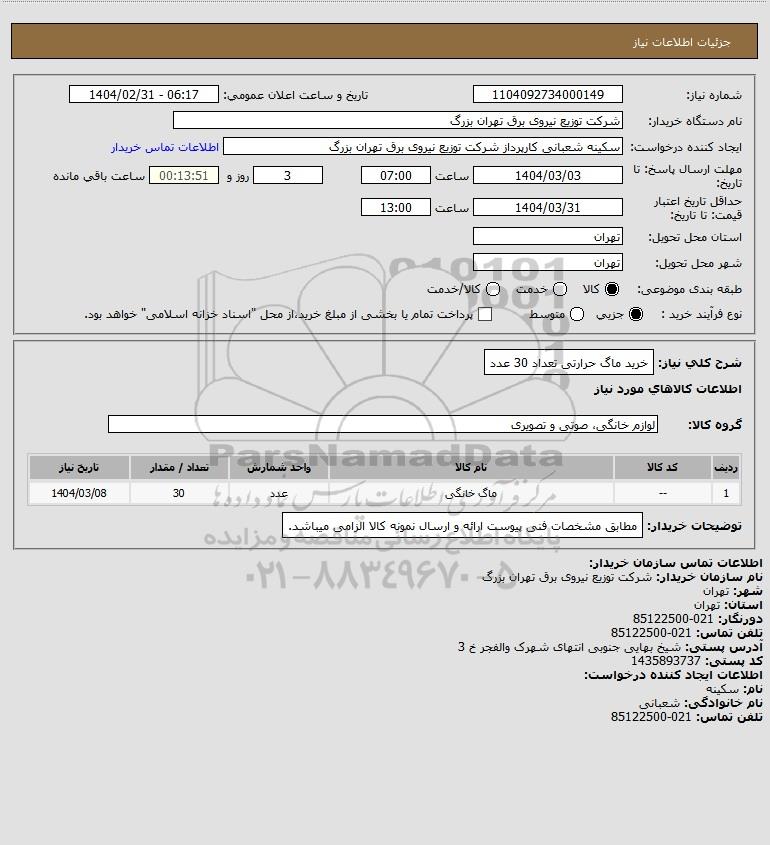Choose the متوسط purchase type radio

click(x=577, y=314)
